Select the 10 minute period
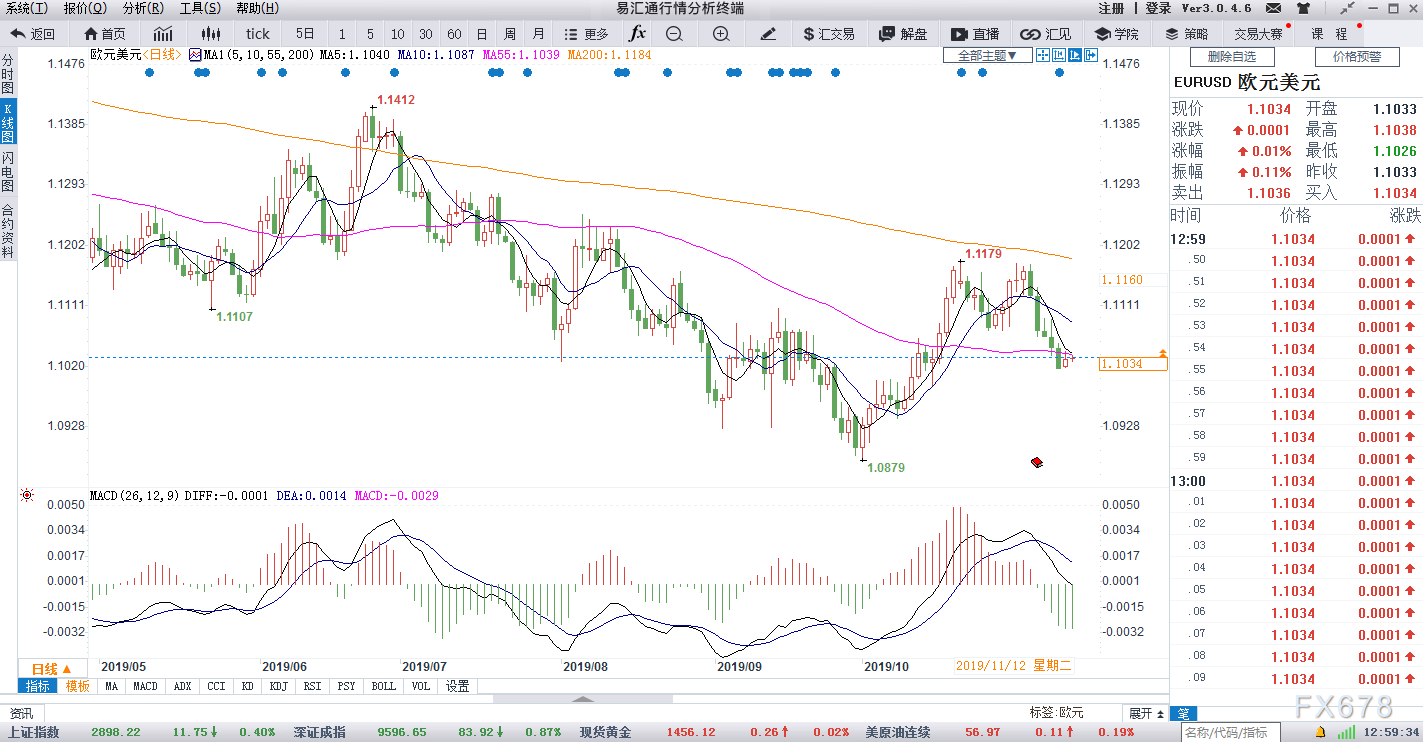The height and width of the screenshot is (742, 1423). [x=398, y=33]
